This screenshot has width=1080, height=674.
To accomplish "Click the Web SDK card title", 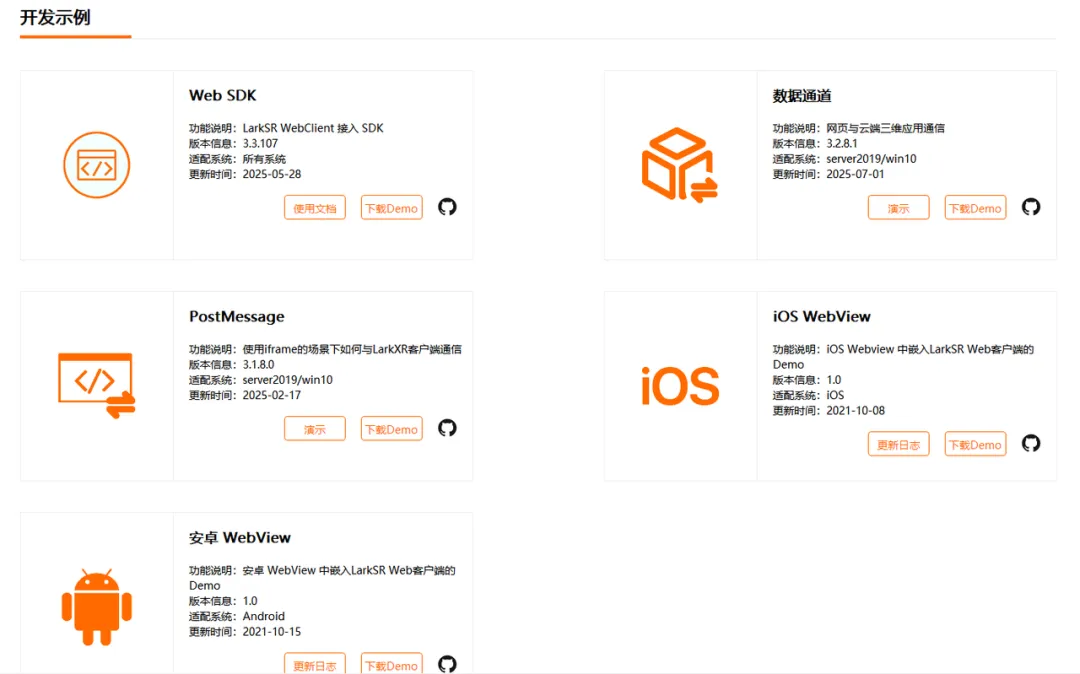I will [x=222, y=96].
